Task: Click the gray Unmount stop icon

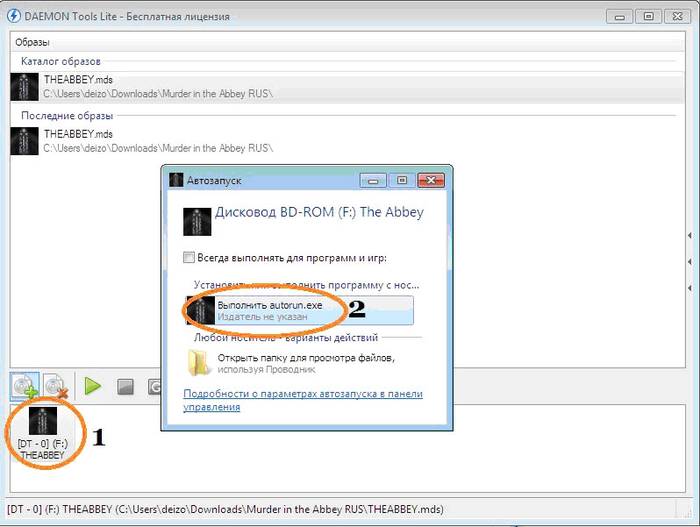Action: click(x=126, y=386)
